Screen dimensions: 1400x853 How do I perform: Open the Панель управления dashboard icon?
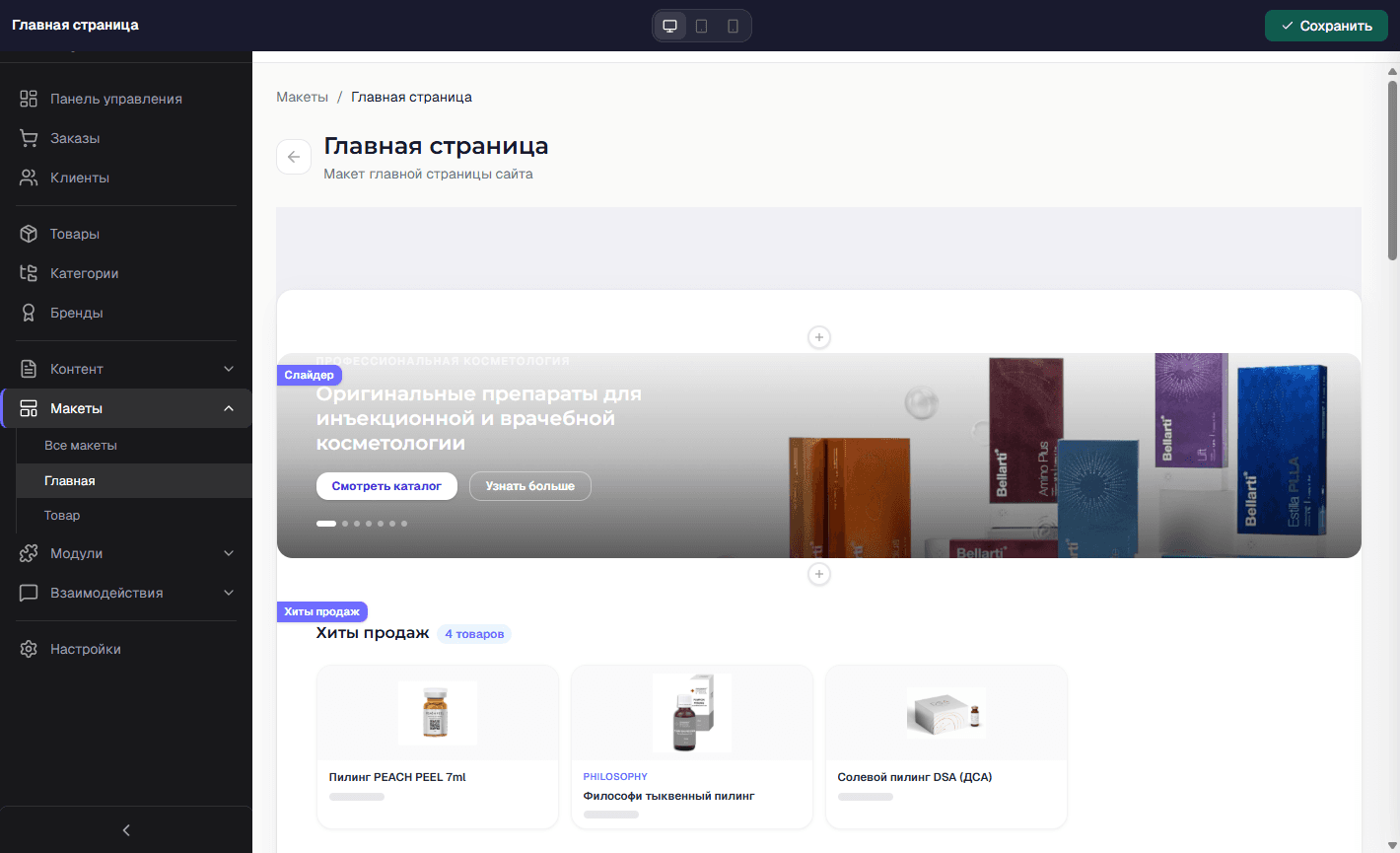click(x=29, y=99)
